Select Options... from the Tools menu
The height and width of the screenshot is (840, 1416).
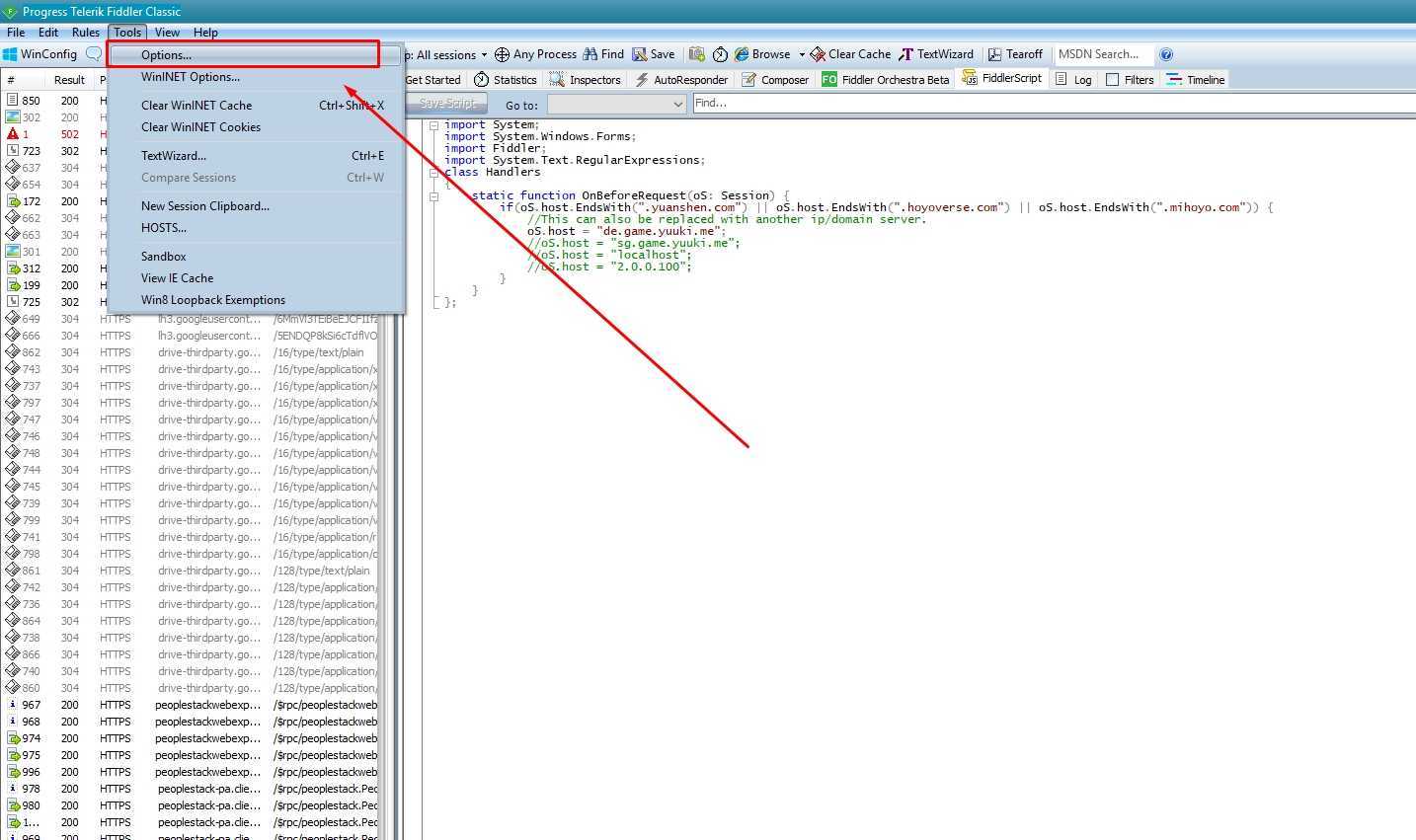point(166,55)
